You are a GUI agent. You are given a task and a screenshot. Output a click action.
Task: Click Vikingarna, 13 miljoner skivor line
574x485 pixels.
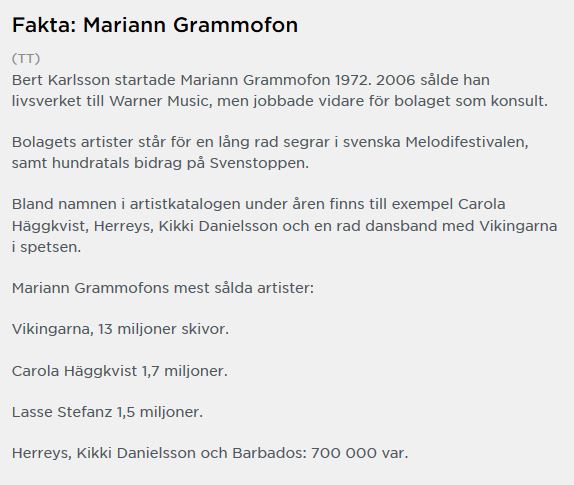tap(120, 329)
